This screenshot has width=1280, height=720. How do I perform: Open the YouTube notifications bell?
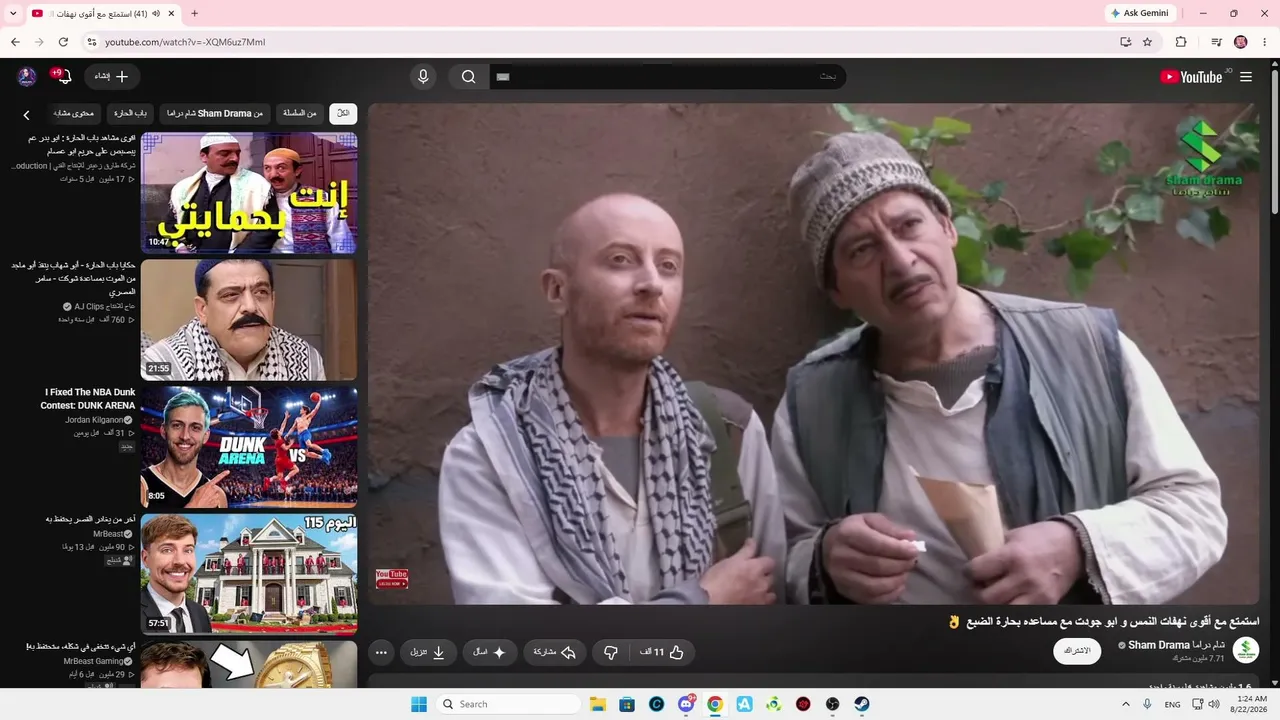(64, 76)
